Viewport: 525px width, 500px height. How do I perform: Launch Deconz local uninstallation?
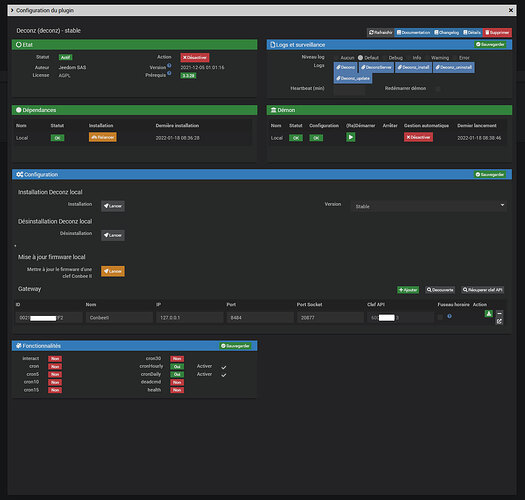[113, 235]
